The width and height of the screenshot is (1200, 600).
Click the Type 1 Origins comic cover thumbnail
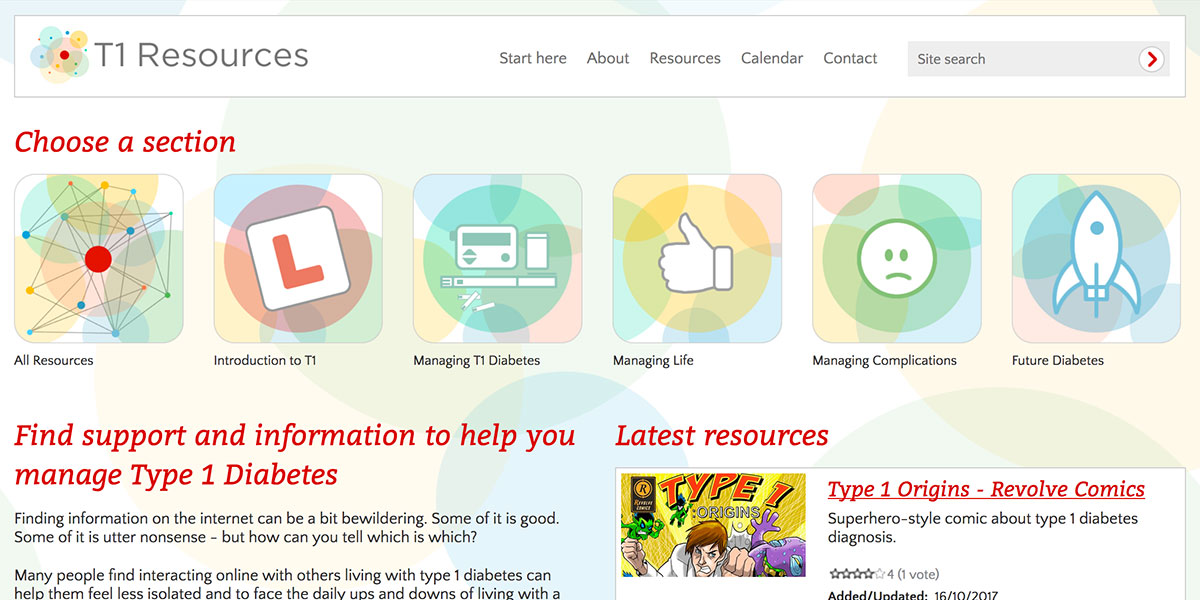[x=713, y=525]
